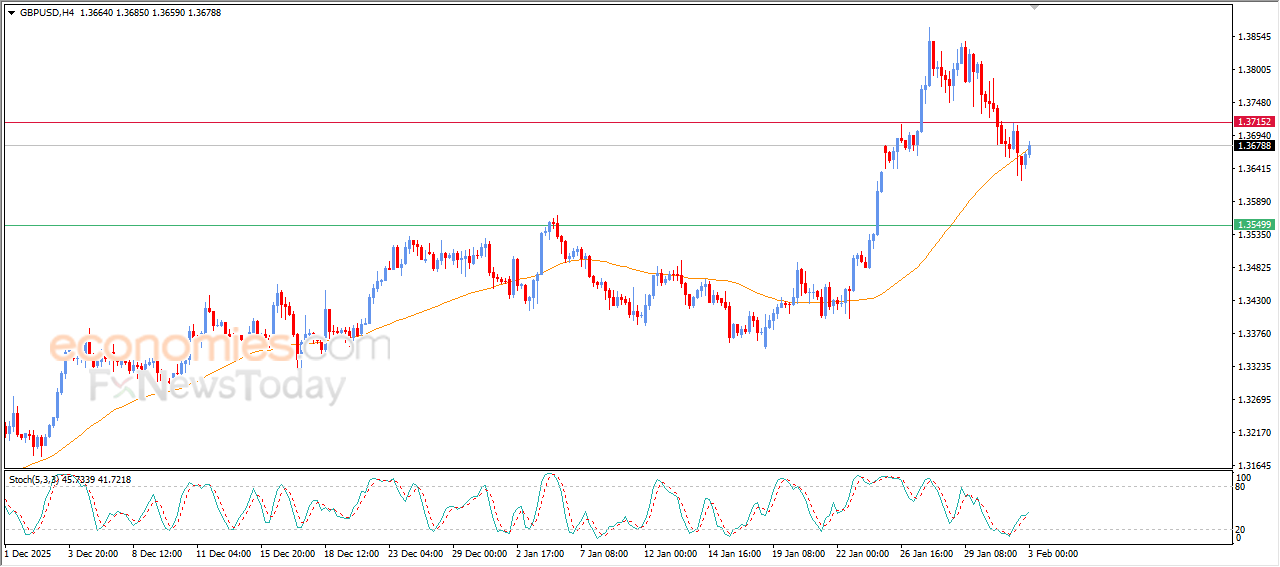Viewport: 1280px width, 567px height.
Task: Click the 26 Jan 16:00 time label
Action: [x=926, y=553]
